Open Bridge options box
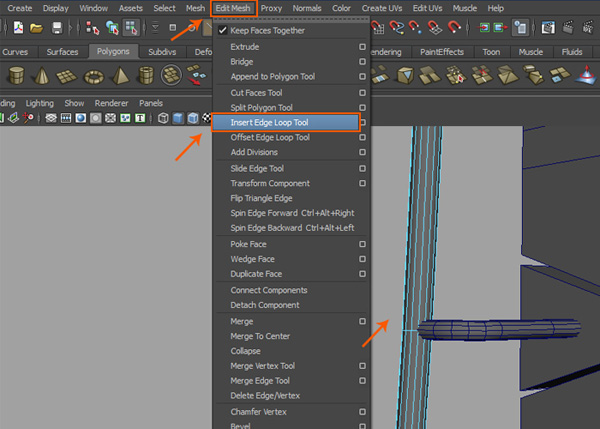This screenshot has height=429, width=600. 362,62
